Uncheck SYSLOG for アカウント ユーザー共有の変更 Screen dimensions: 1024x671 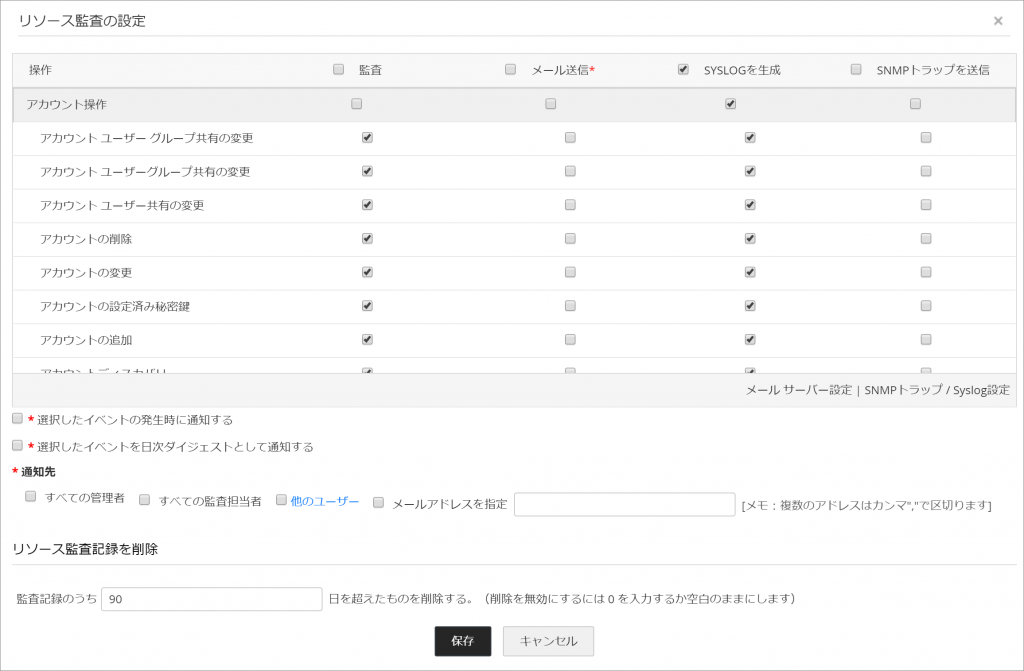(x=750, y=205)
